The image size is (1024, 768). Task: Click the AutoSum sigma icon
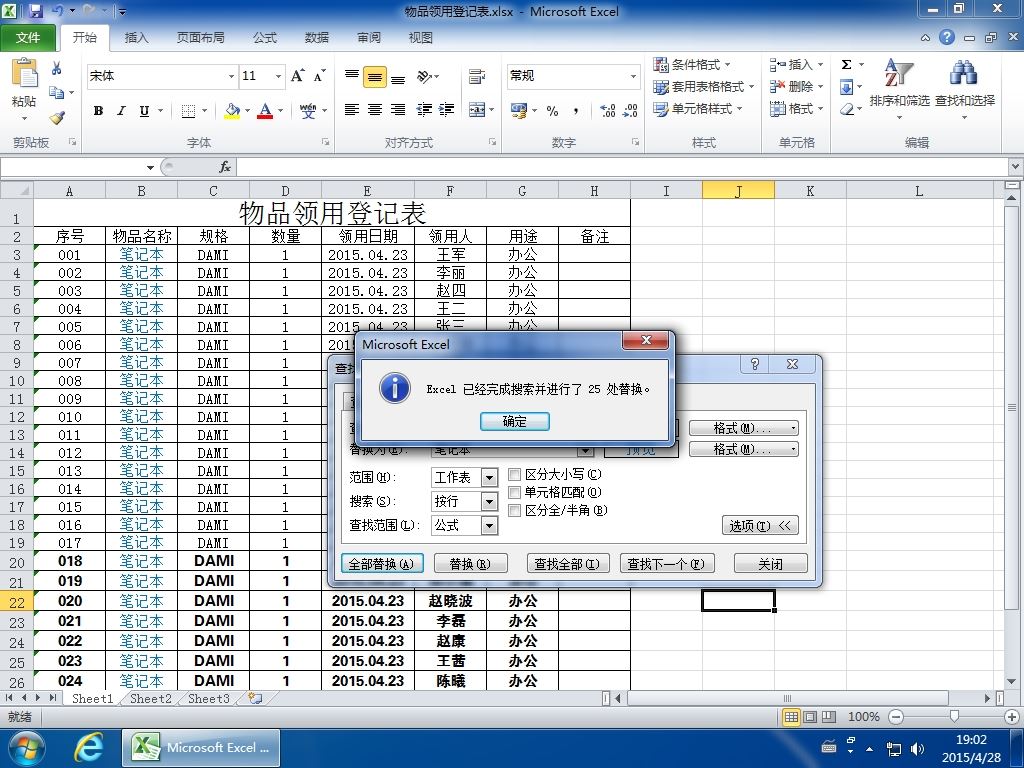pyautogui.click(x=846, y=64)
